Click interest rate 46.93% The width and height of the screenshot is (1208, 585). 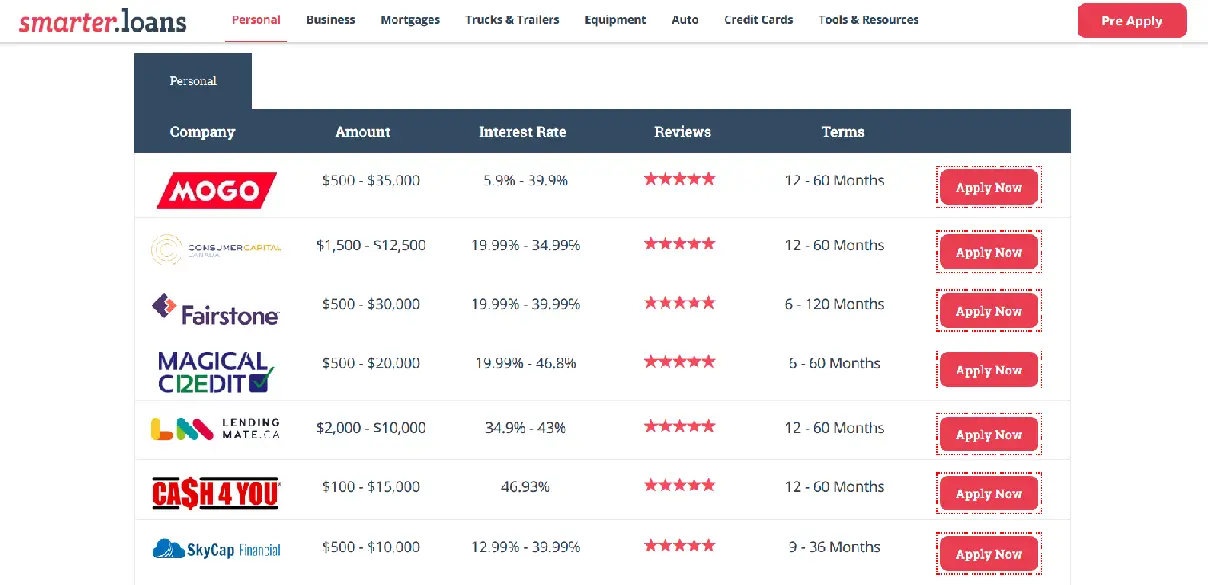click(x=526, y=487)
